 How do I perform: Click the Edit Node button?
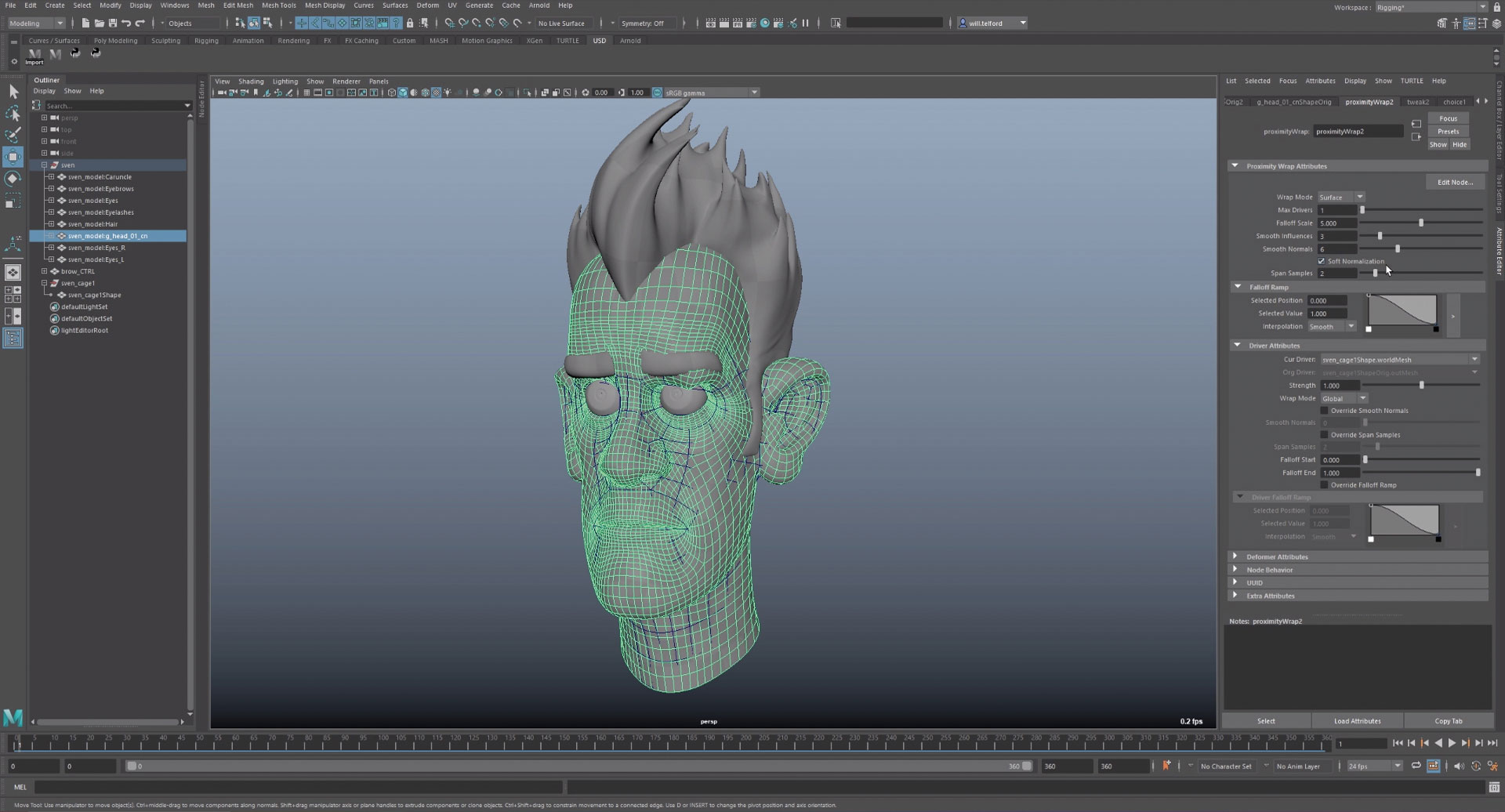pyautogui.click(x=1455, y=181)
